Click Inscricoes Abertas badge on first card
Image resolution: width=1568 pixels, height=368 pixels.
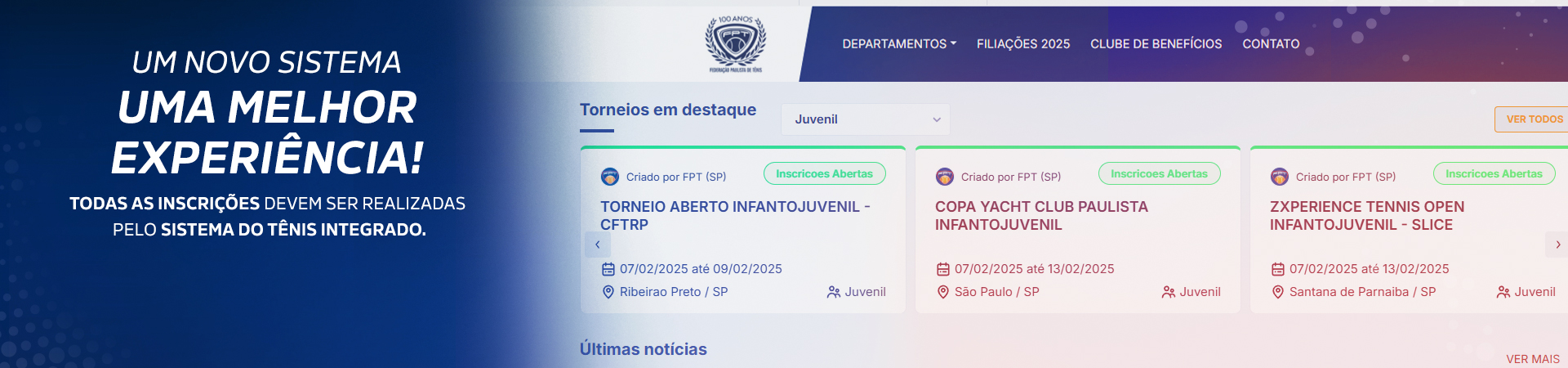824,173
